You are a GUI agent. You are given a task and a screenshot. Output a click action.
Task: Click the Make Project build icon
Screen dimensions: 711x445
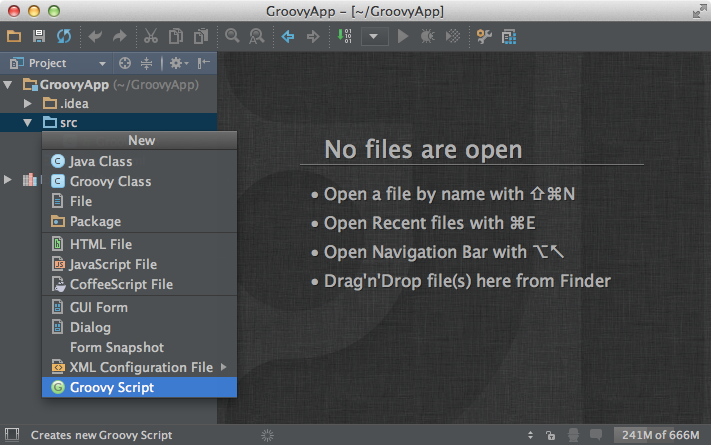click(x=345, y=36)
